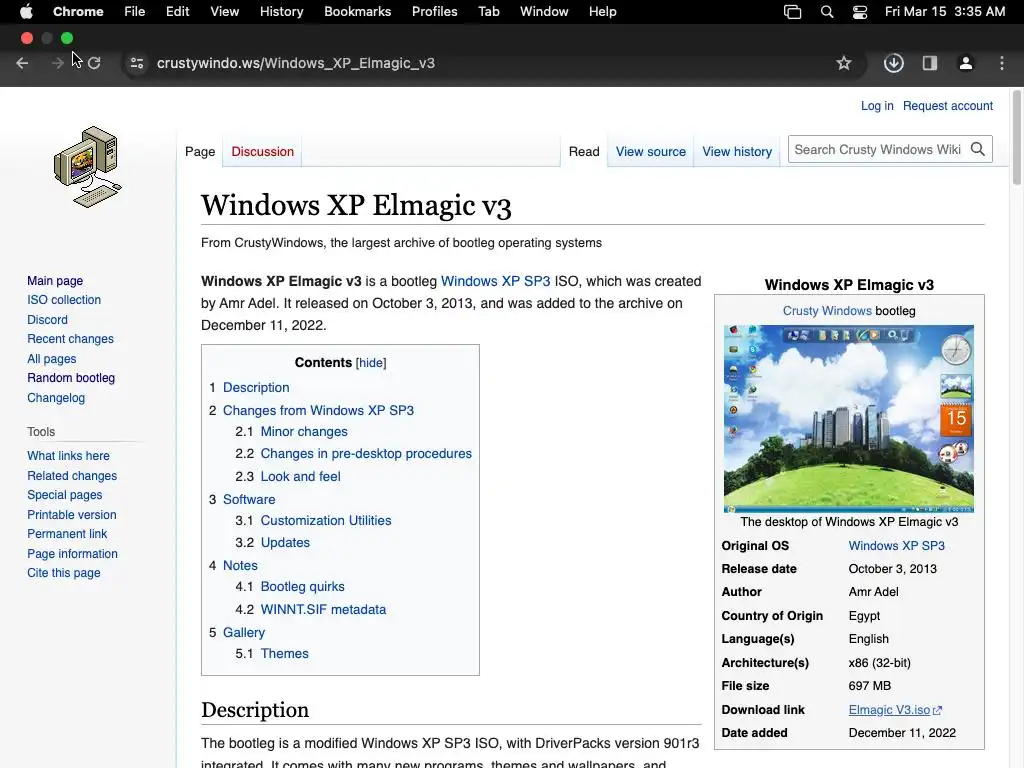
Task: Open site information icon in address bar
Action: tap(137, 63)
